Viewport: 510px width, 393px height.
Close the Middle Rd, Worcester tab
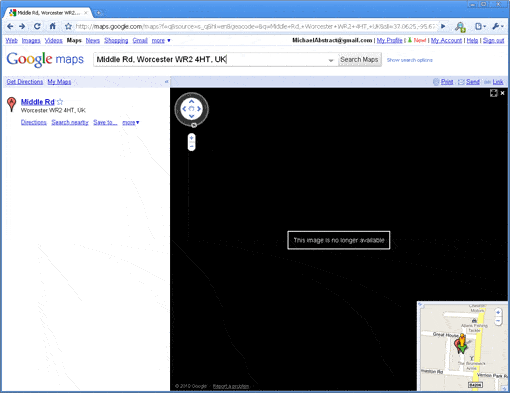click(x=86, y=13)
